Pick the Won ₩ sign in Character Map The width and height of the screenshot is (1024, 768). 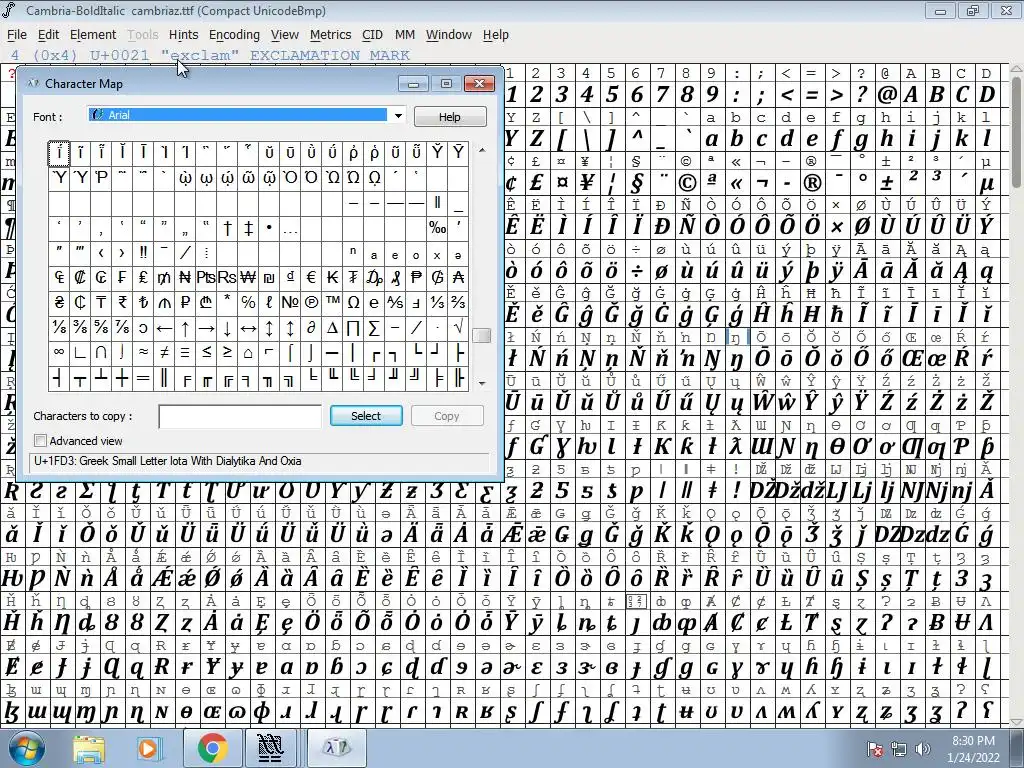coord(248,278)
